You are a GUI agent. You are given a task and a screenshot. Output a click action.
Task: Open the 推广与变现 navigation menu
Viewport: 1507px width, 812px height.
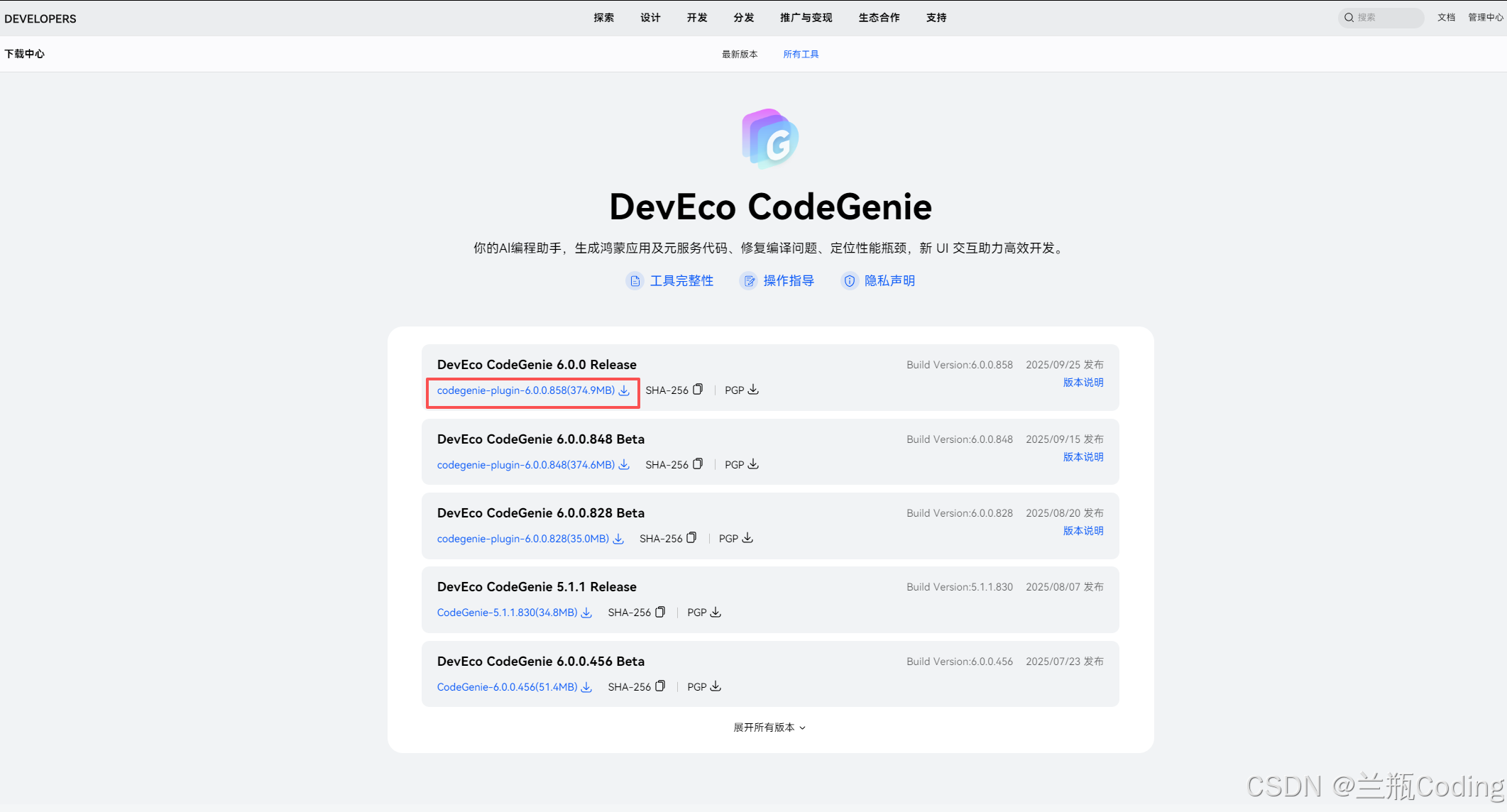806,18
